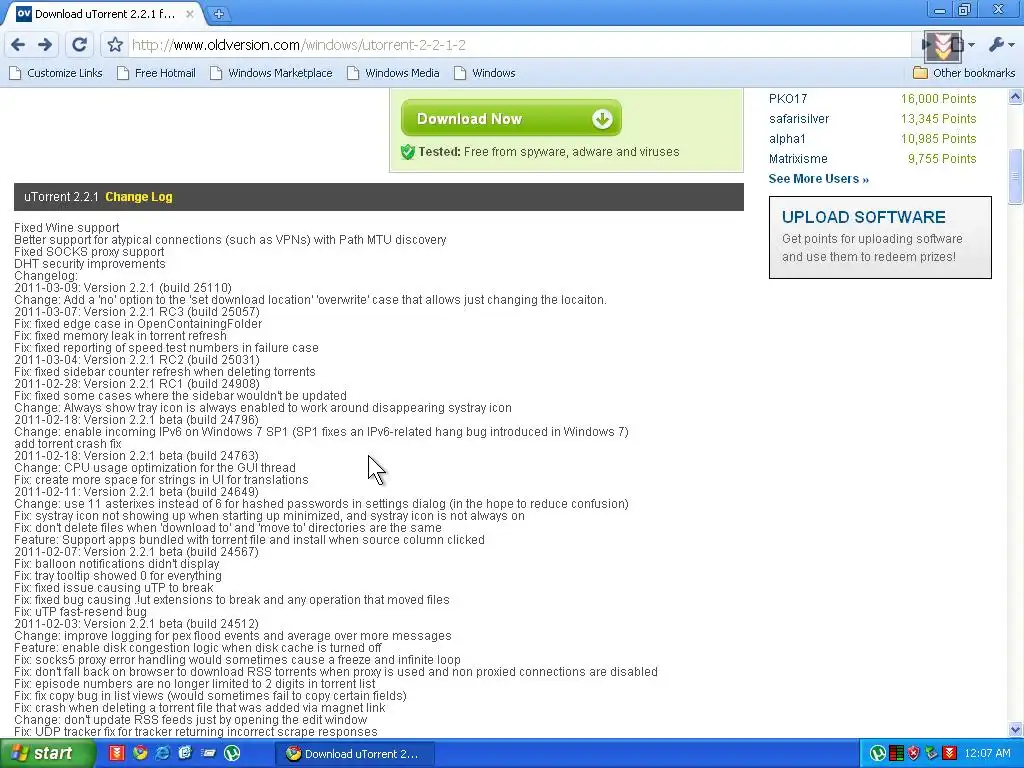This screenshot has height=768, width=1024.
Task: Click 'Version 2.2.1 RC1 (build 24908)' line
Action: click(136, 384)
